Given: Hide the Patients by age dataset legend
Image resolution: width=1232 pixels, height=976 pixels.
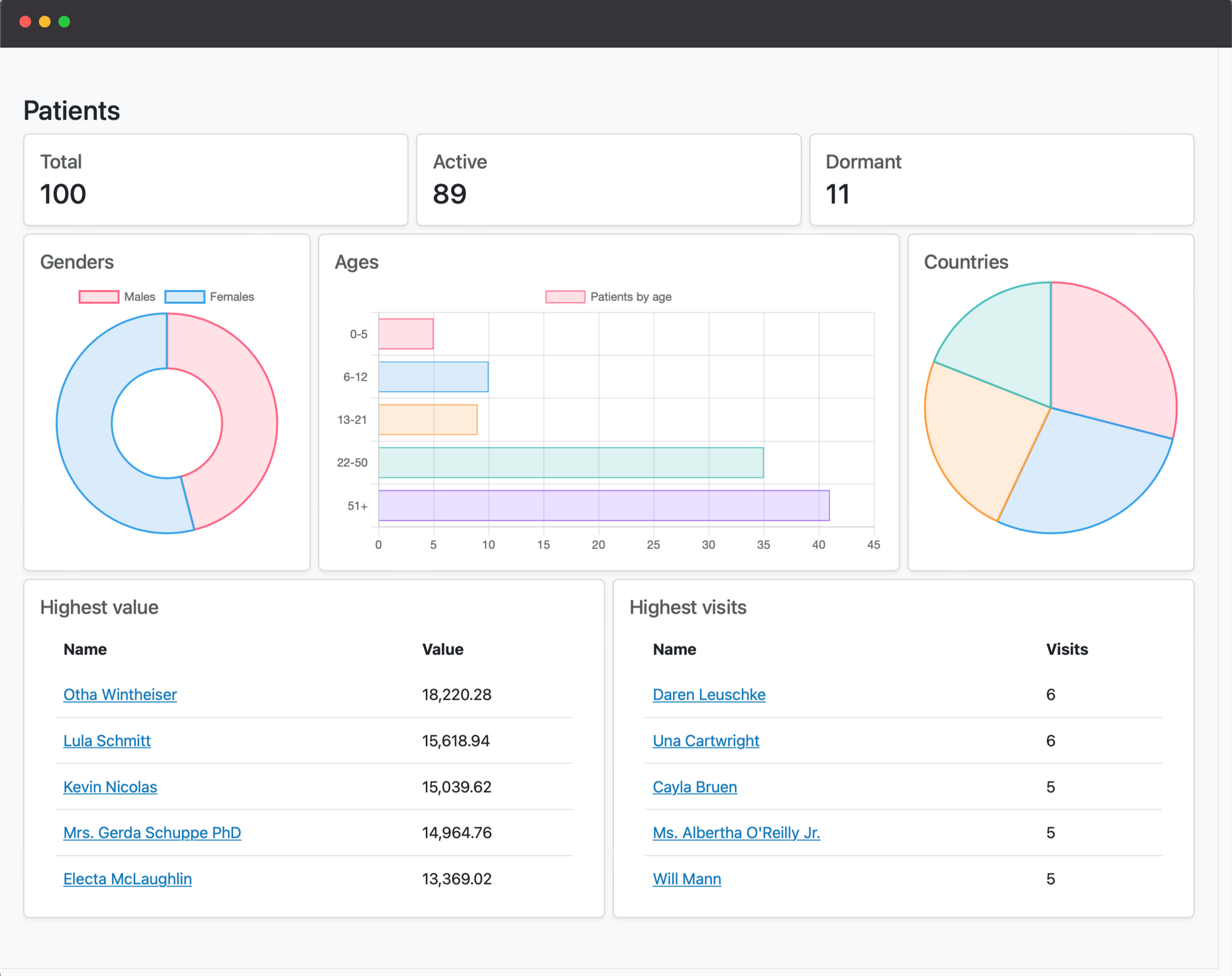Looking at the screenshot, I should [608, 297].
